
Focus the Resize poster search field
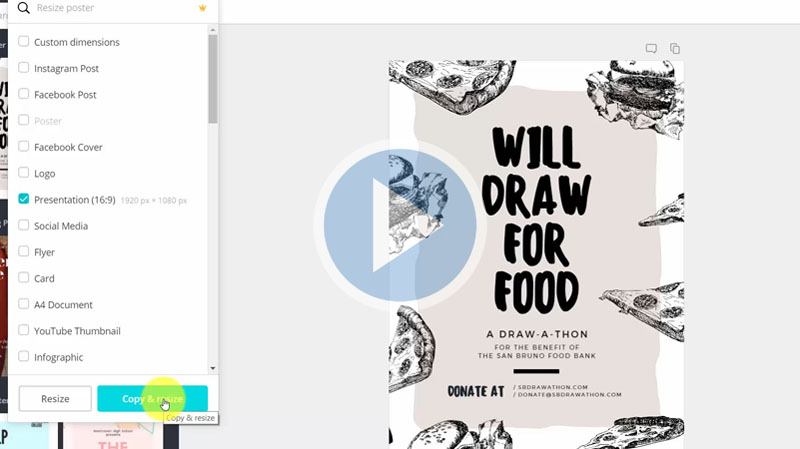click(110, 7)
